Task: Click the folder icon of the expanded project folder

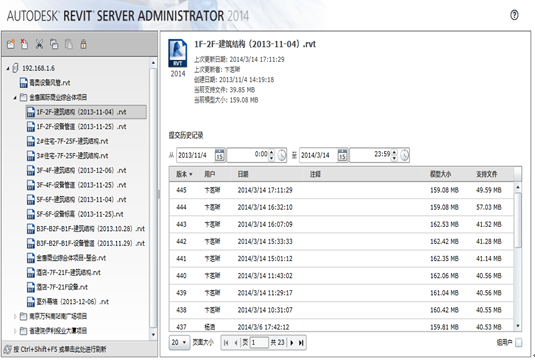Action: (x=23, y=97)
